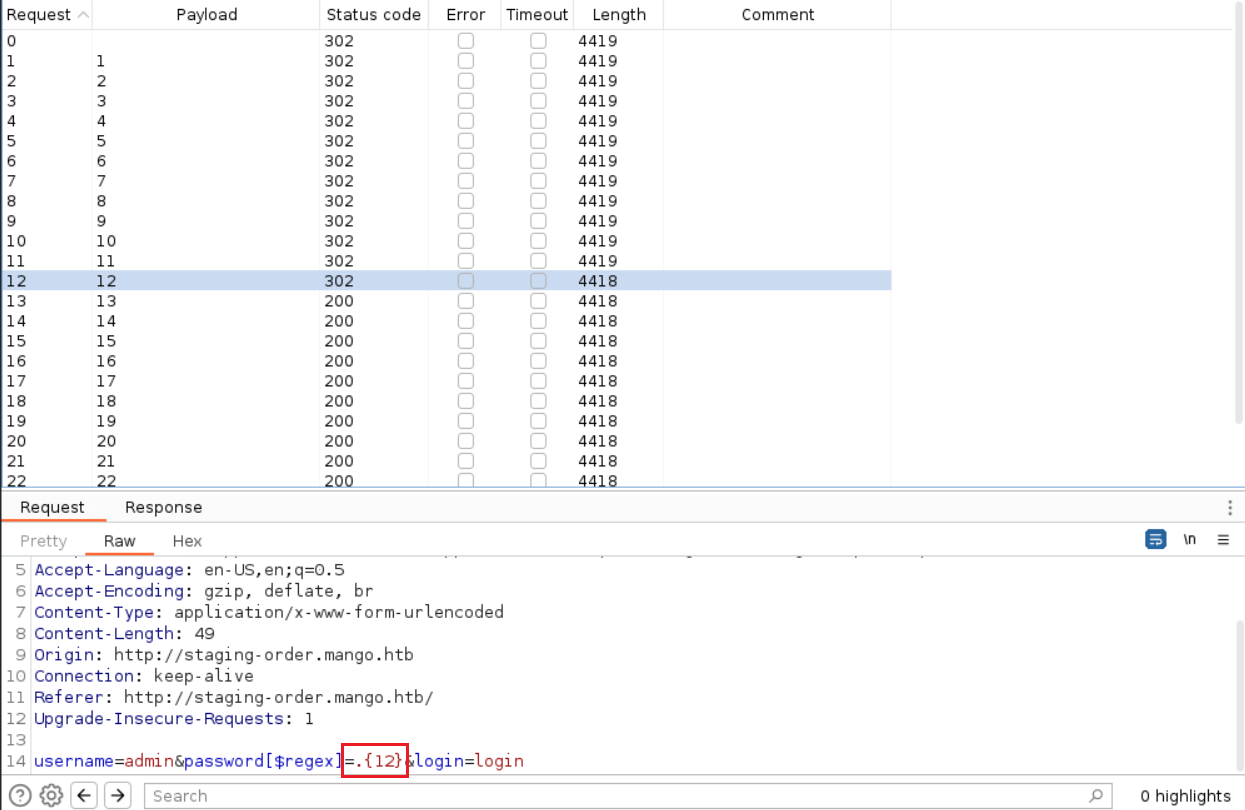Viewport: 1245px width, 810px height.
Task: Switch to the Response tab
Action: 163,507
